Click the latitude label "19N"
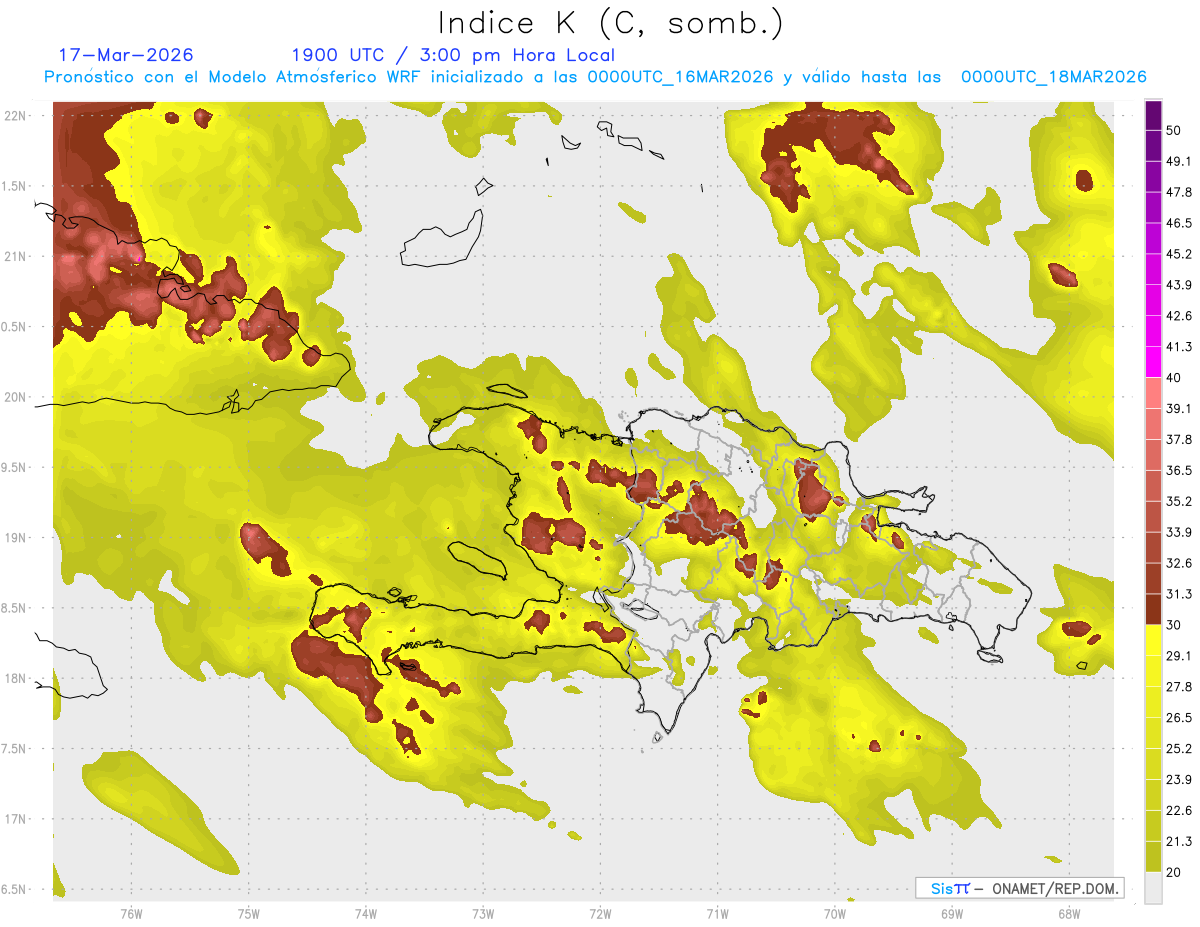The width and height of the screenshot is (1200, 927). (x=15, y=538)
